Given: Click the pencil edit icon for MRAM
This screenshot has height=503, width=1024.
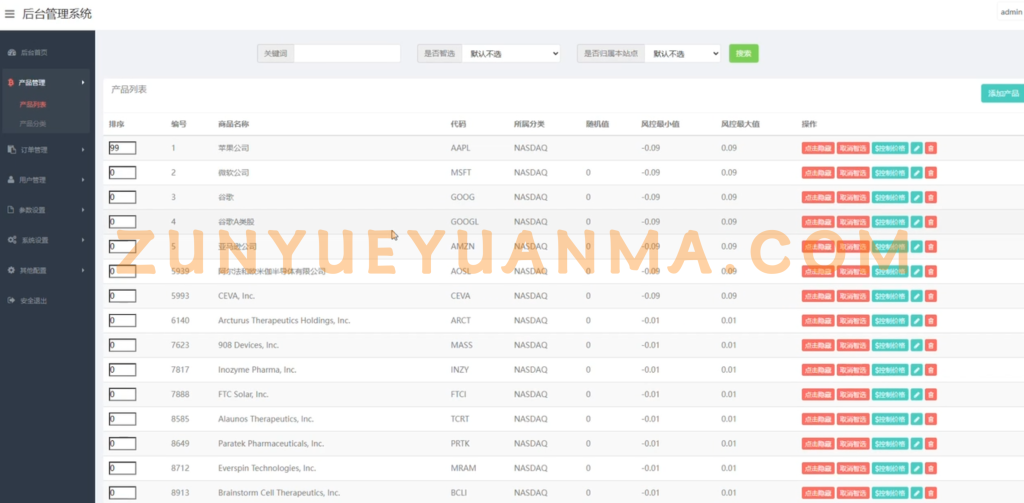Looking at the screenshot, I should [917, 468].
